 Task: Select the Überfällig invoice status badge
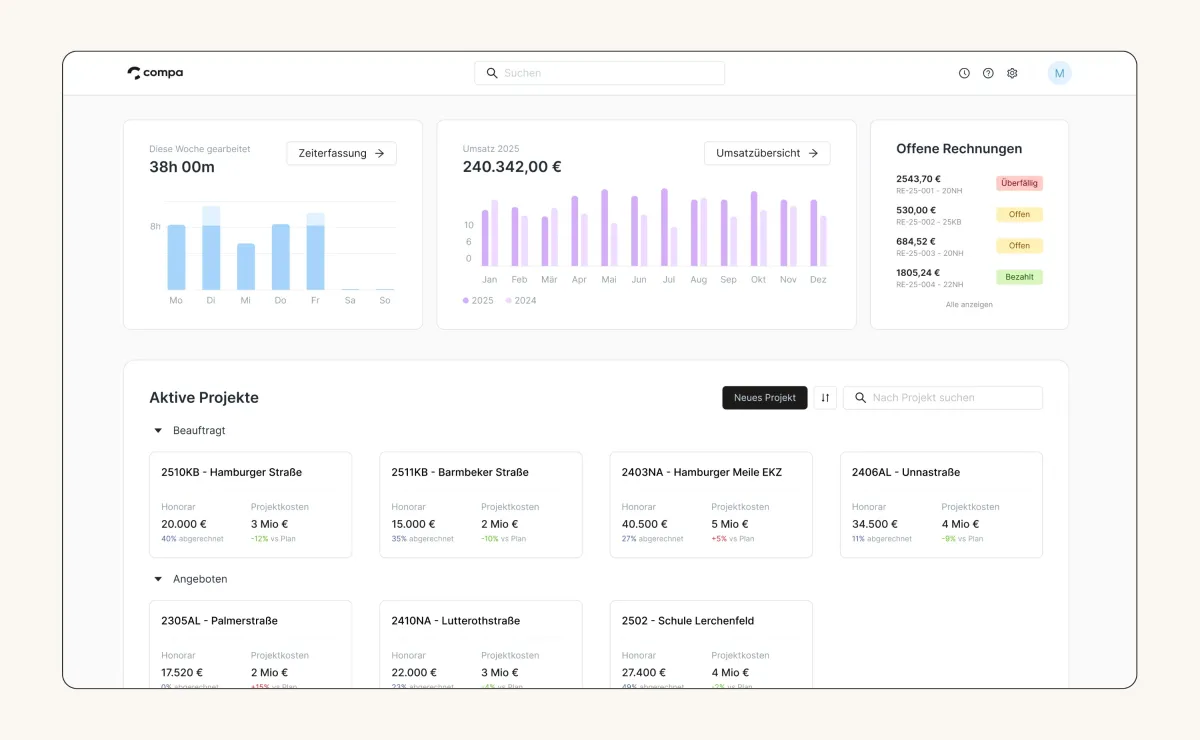point(1019,183)
